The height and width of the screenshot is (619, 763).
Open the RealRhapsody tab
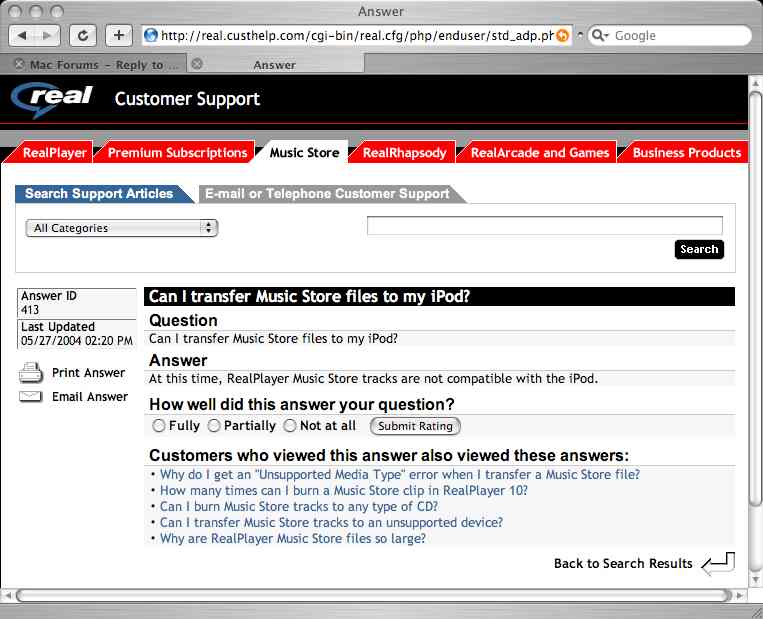[x=404, y=153]
